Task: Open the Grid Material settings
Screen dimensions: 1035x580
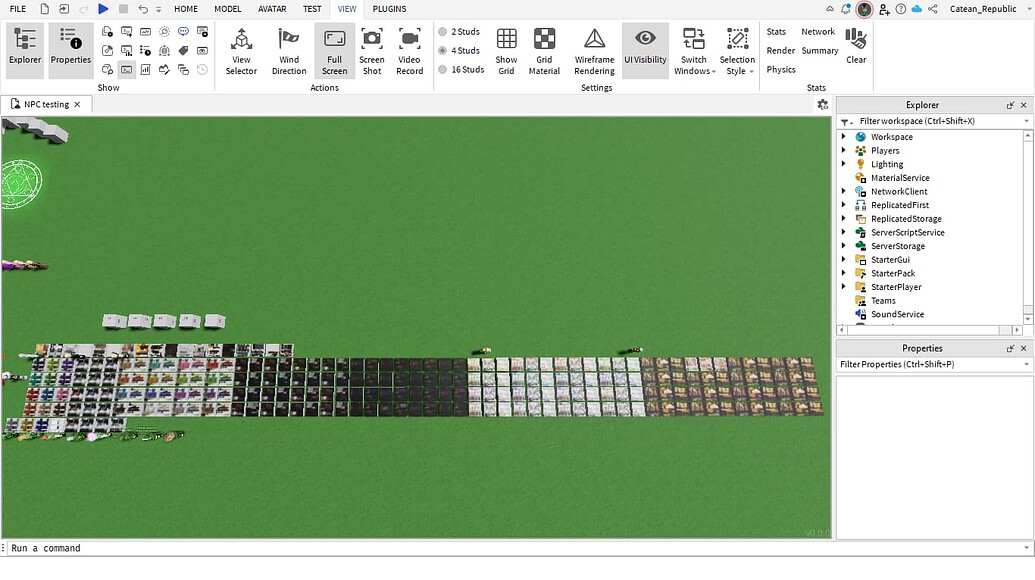Action: 545,50
